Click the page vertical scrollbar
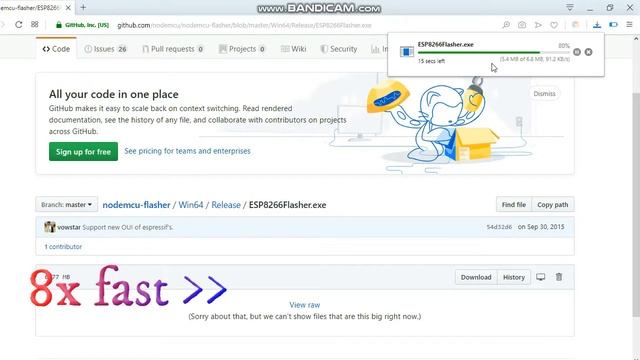The image size is (640, 360). click(636, 204)
